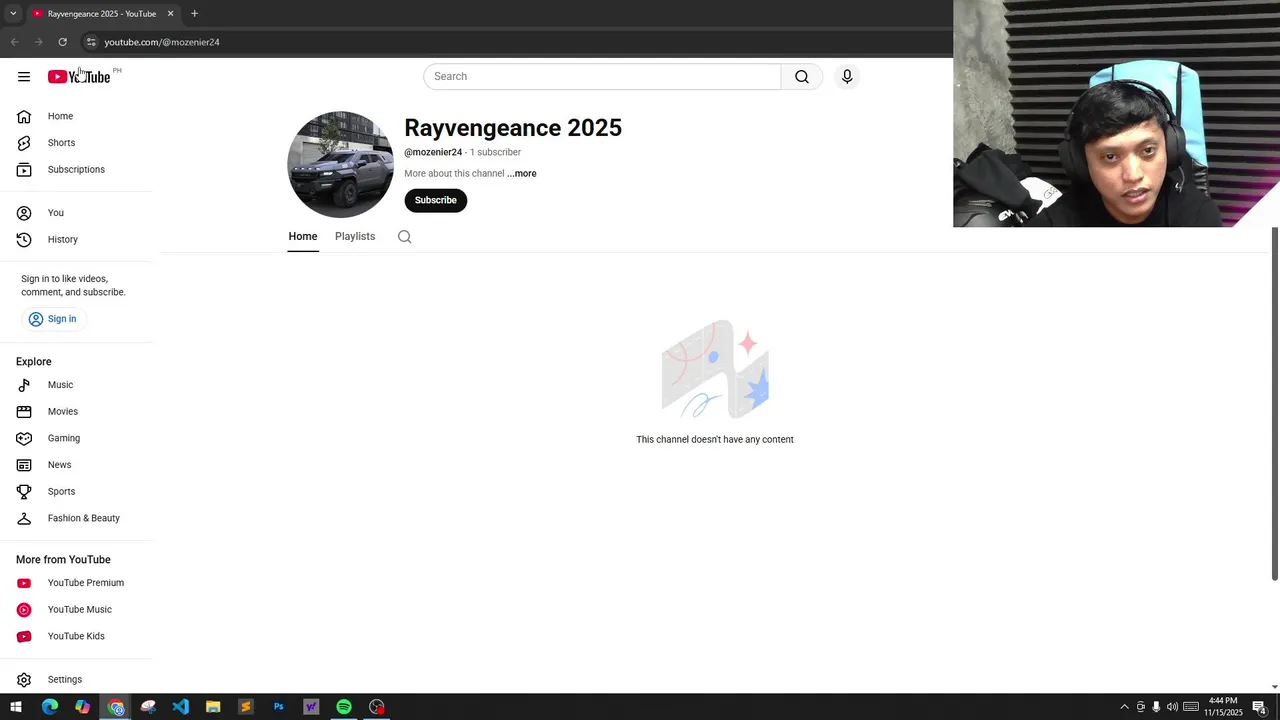Show hidden system tray icons

point(1124,707)
